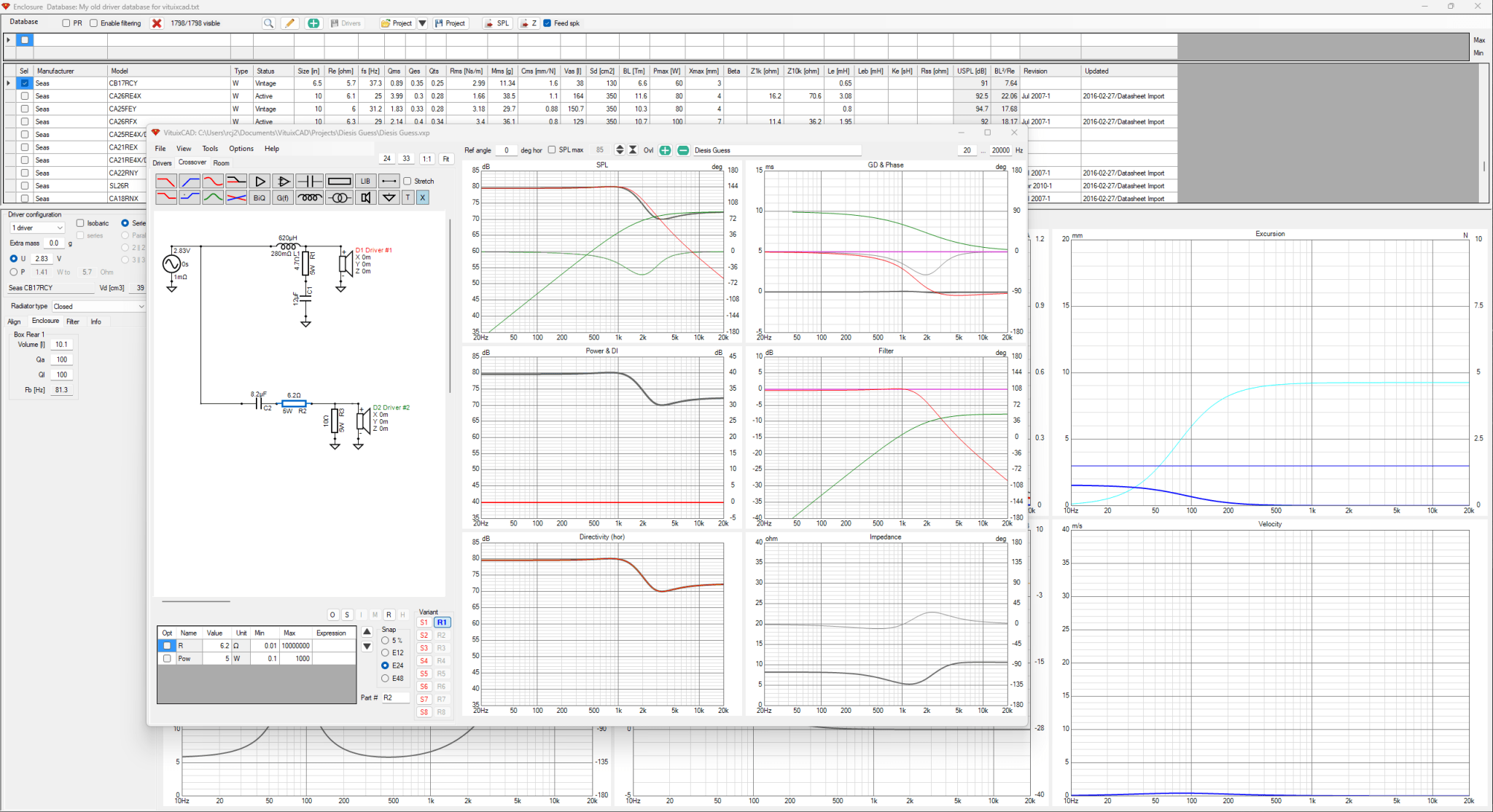The width and height of the screenshot is (1493, 812).
Task: Move parameter up with the up arrow button
Action: [x=367, y=632]
